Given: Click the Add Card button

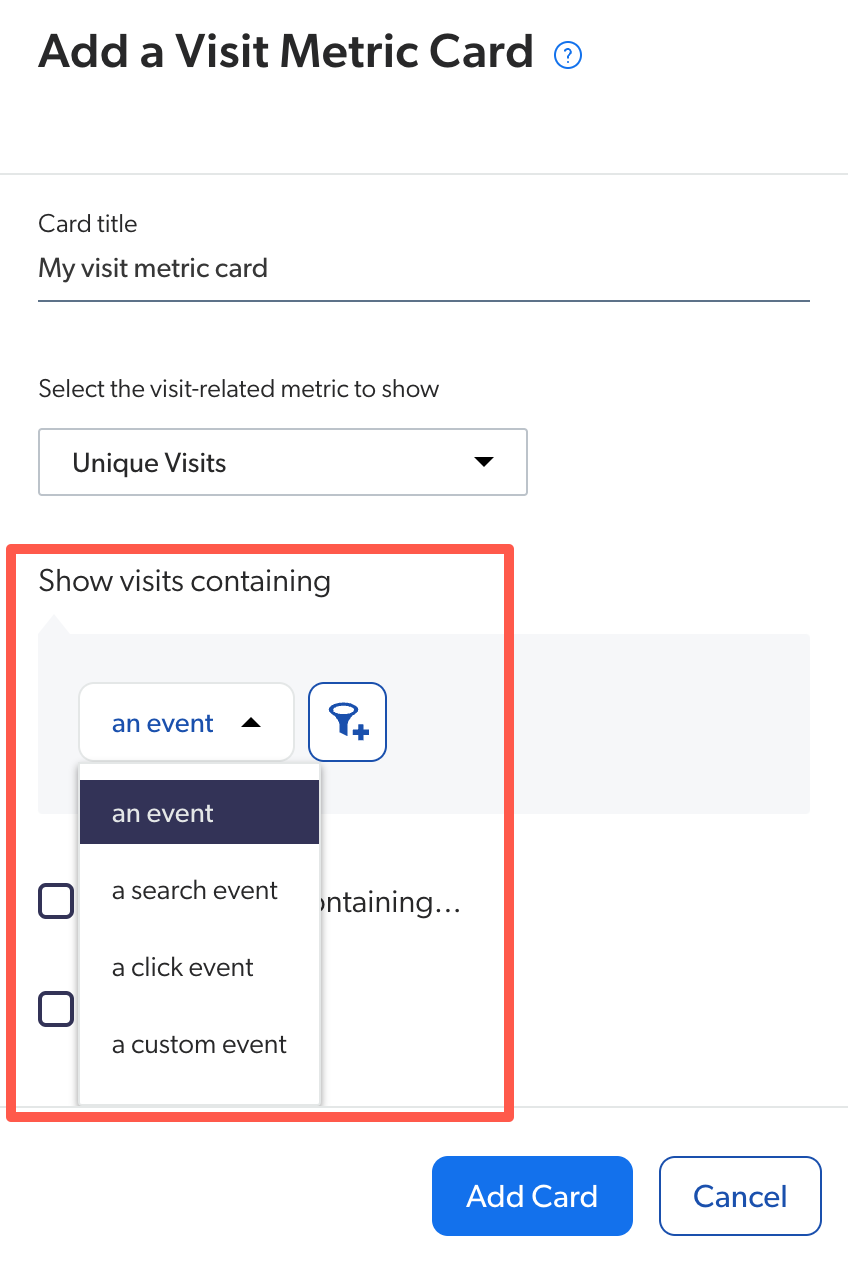Looking at the screenshot, I should (x=532, y=1196).
